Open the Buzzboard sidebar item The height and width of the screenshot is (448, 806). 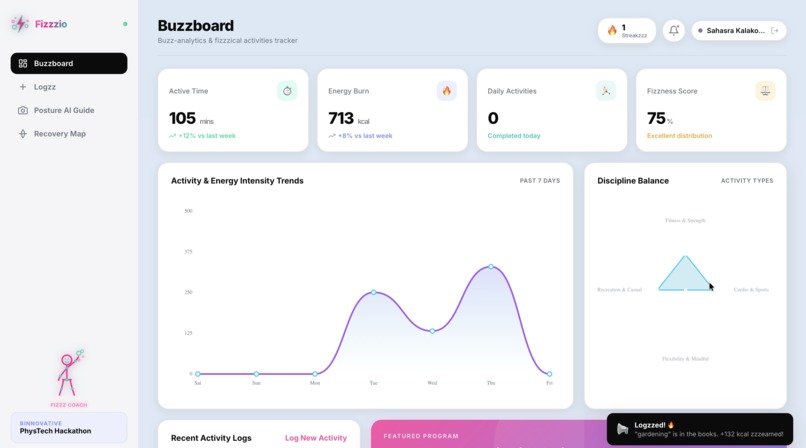coord(69,63)
